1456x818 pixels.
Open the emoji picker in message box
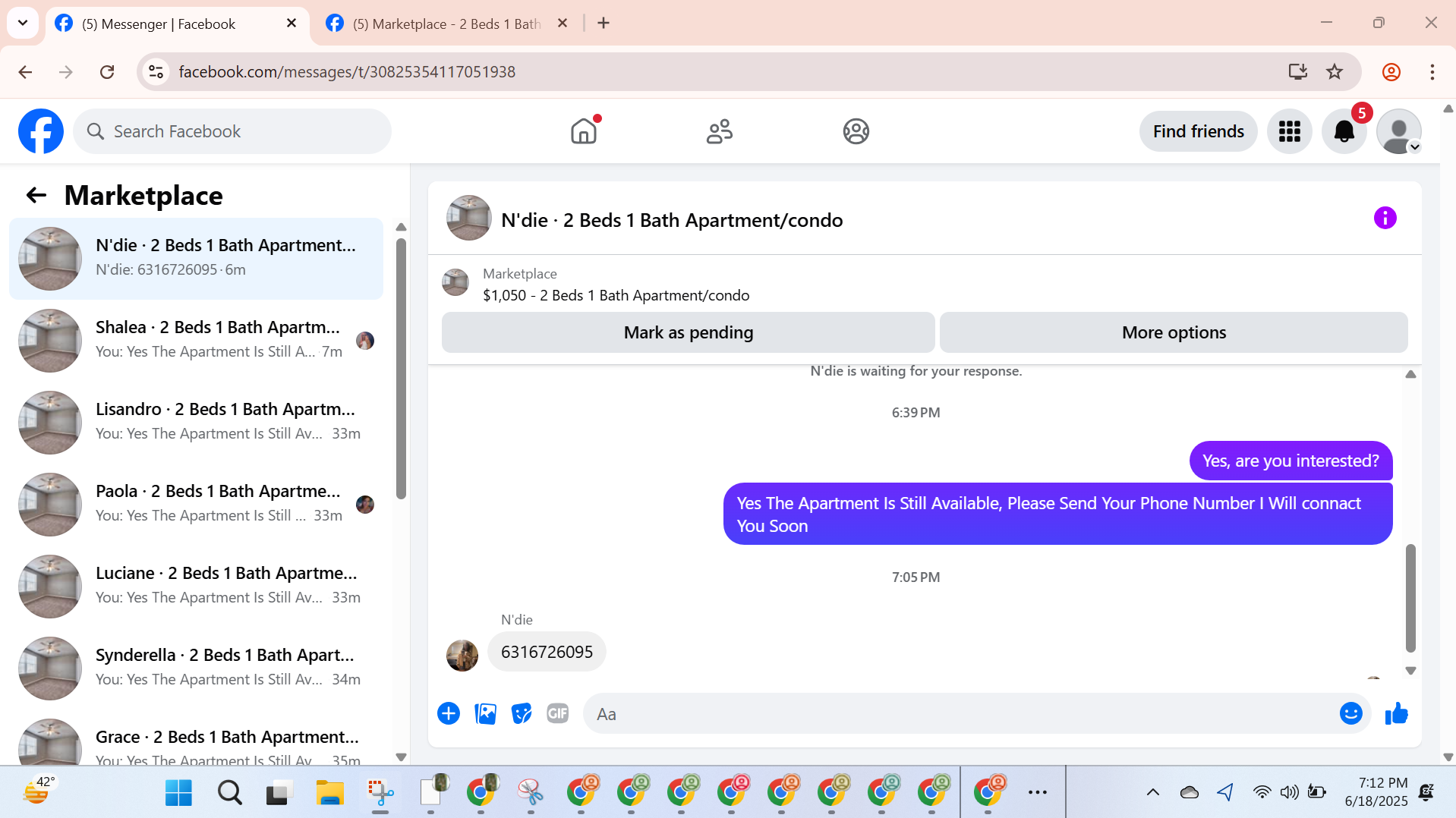[1350, 714]
